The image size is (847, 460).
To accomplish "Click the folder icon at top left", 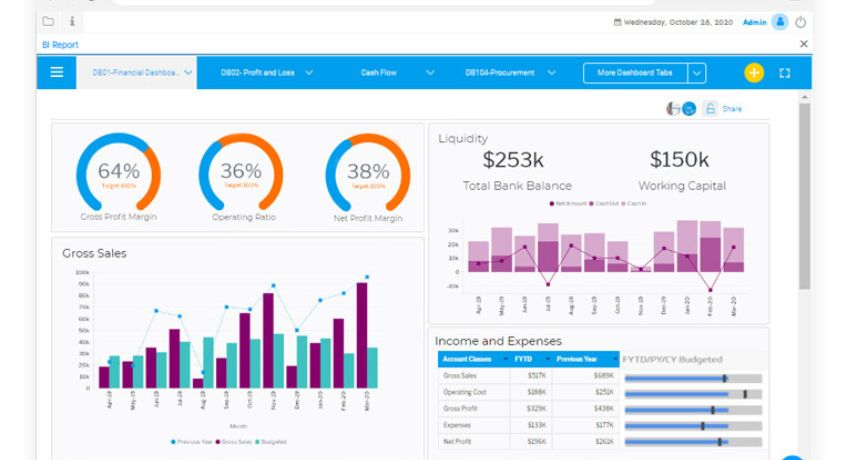I will 48,21.
